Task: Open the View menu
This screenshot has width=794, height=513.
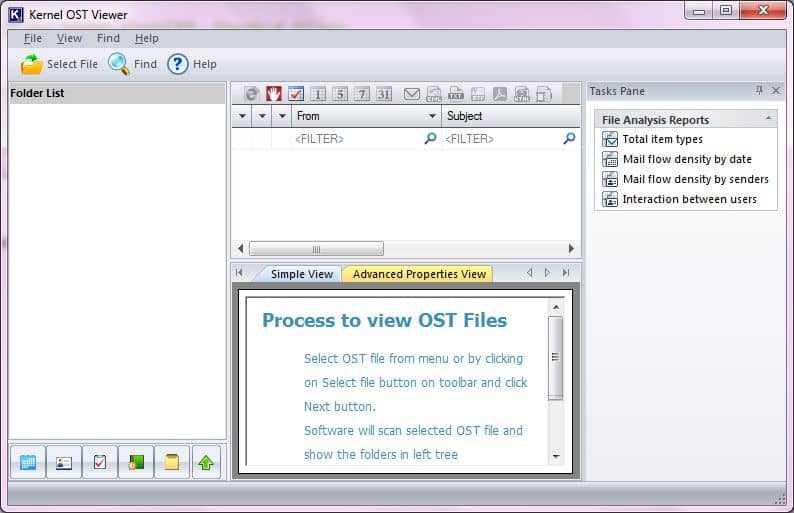Action: click(x=69, y=38)
